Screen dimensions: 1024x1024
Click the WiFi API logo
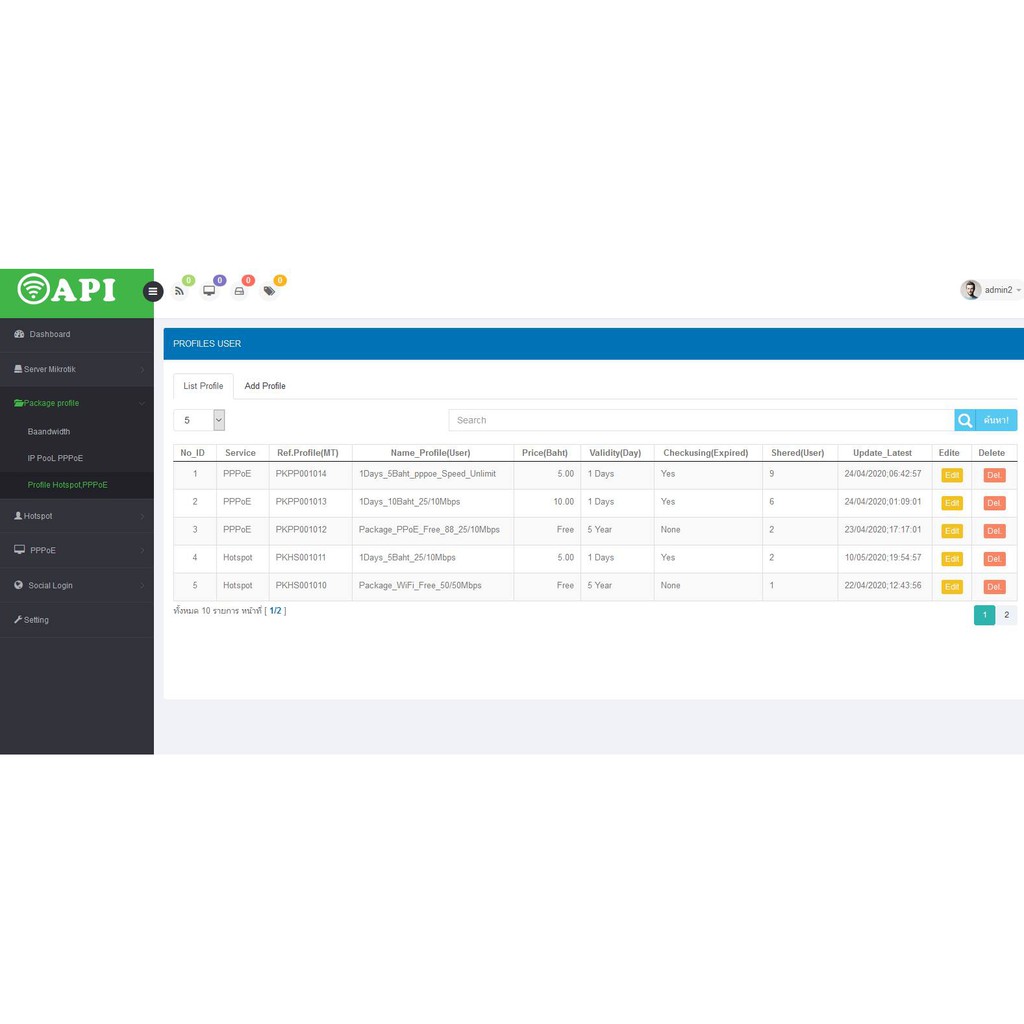pos(68,289)
